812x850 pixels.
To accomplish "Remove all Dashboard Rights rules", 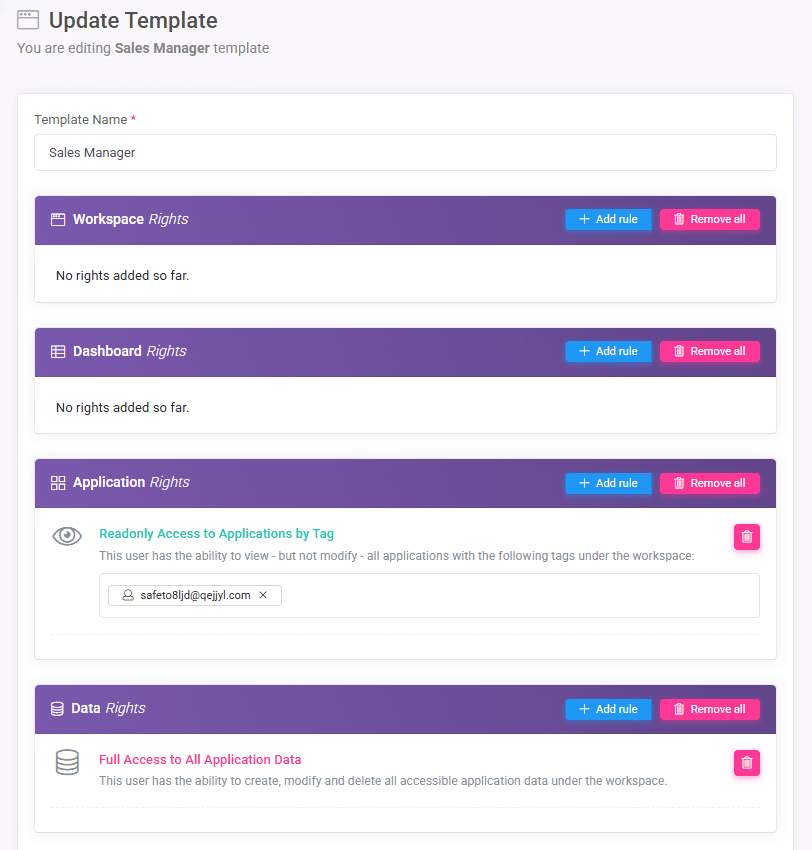I will 710,351.
